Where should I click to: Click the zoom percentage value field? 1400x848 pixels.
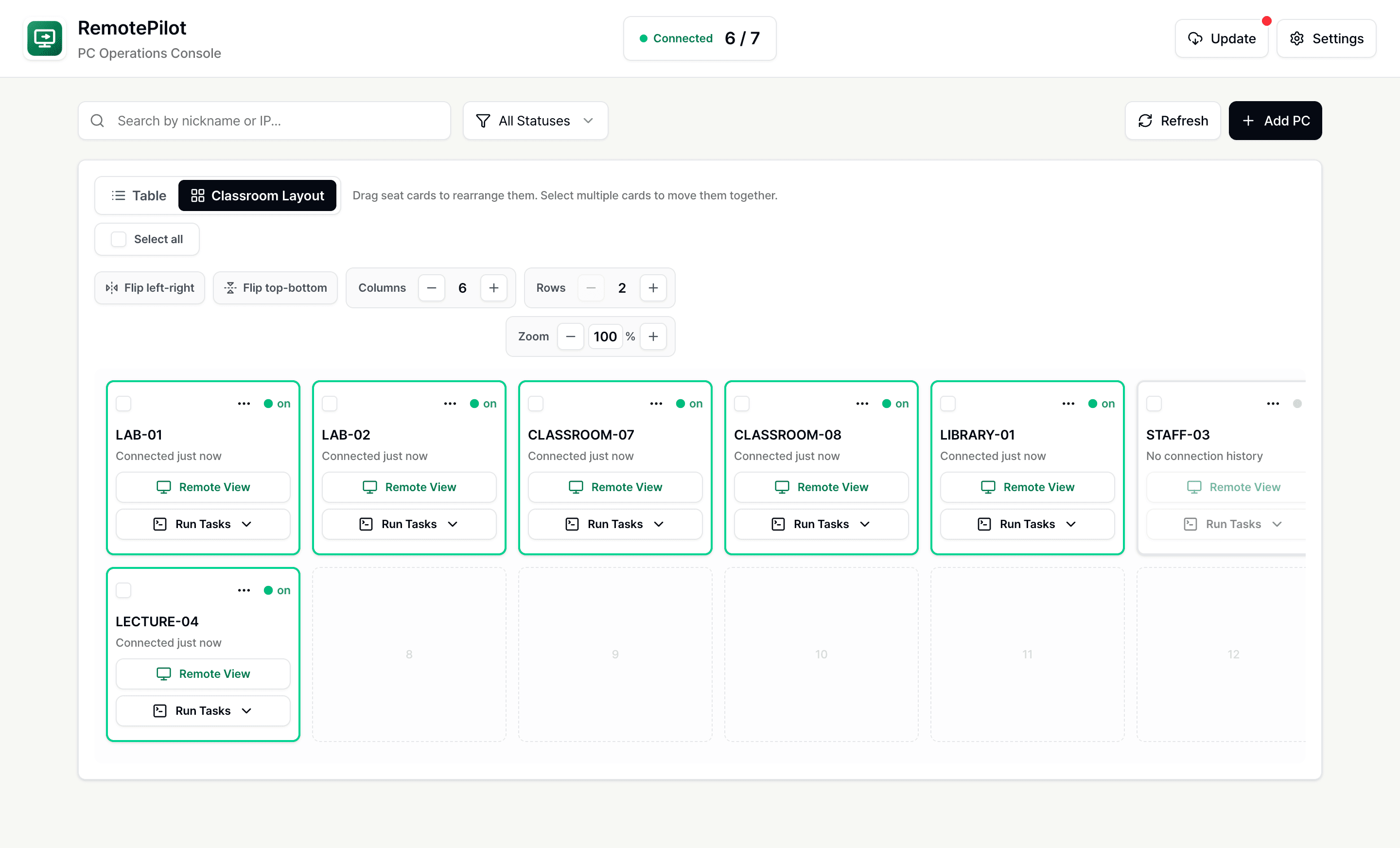click(605, 336)
